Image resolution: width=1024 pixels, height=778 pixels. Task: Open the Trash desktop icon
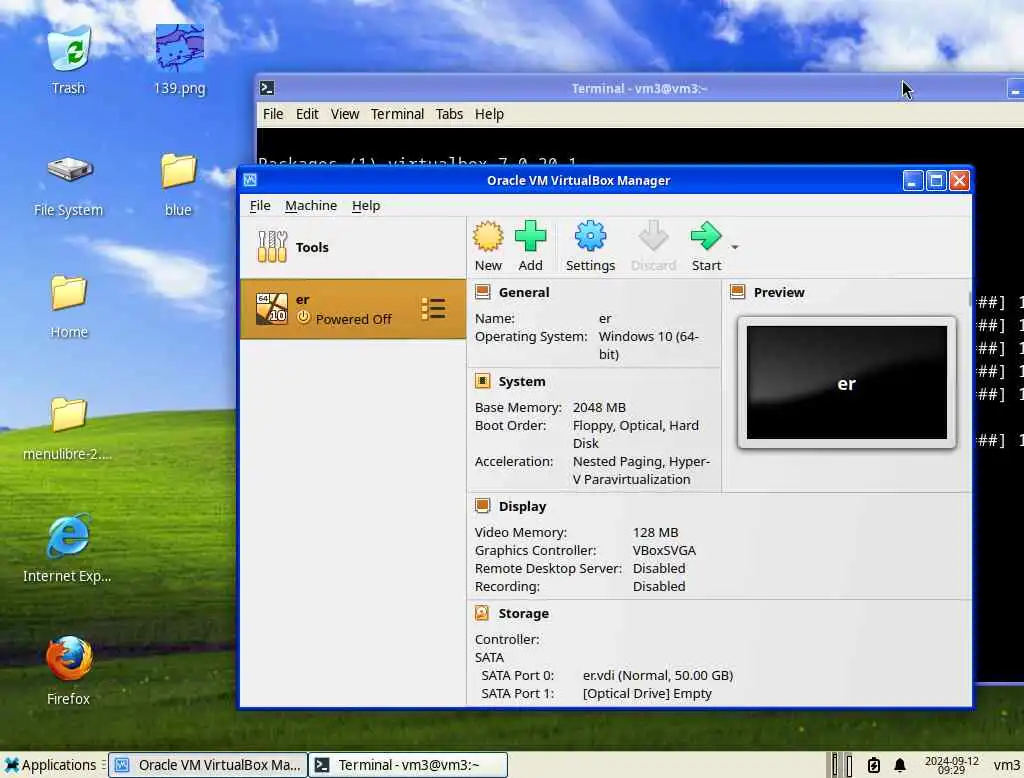point(69,60)
